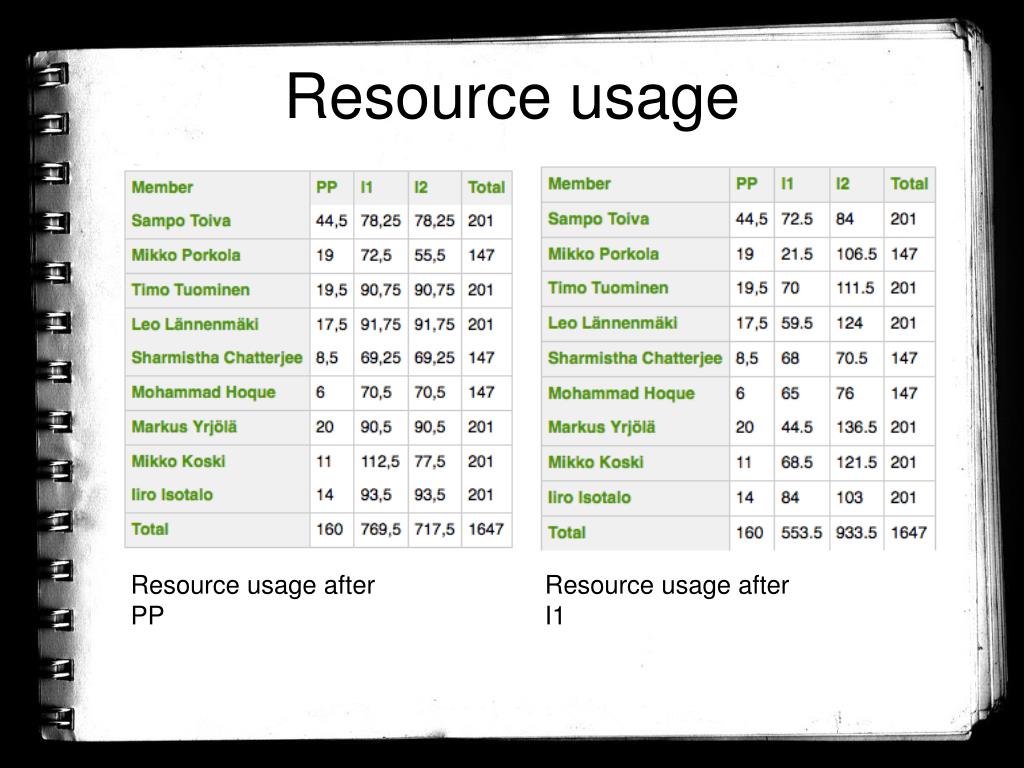Viewport: 1024px width, 768px height.
Task: Click the "933.5" I2 total cell
Action: point(856,533)
